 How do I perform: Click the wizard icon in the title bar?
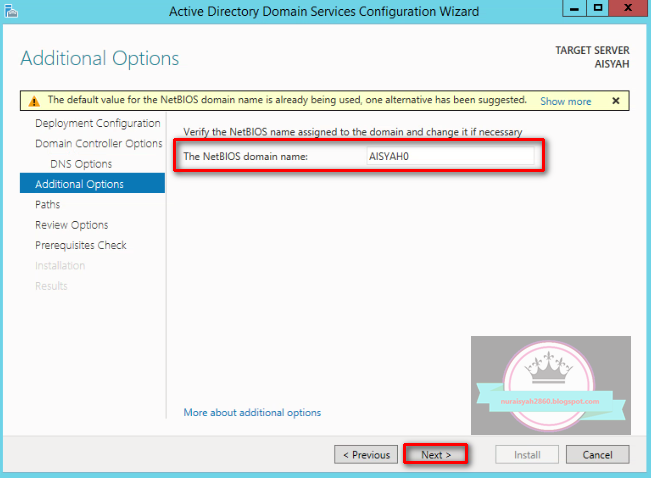tap(11, 11)
